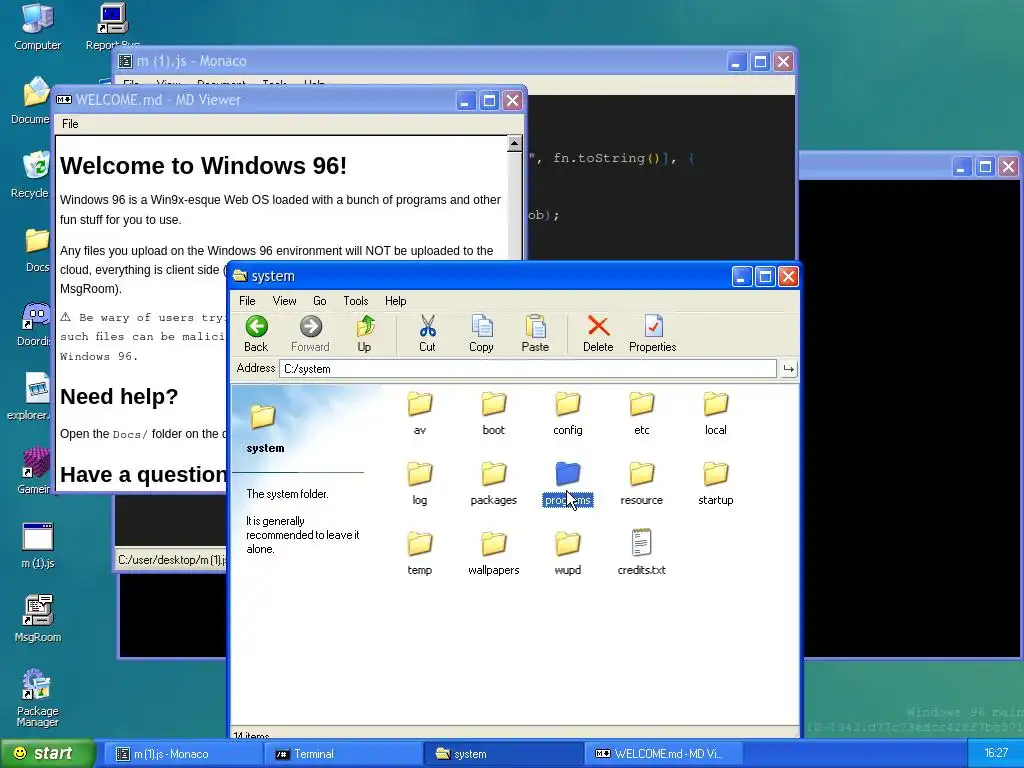Cut the selected item with the scissors
This screenshot has width=1024, height=768.
point(427,334)
